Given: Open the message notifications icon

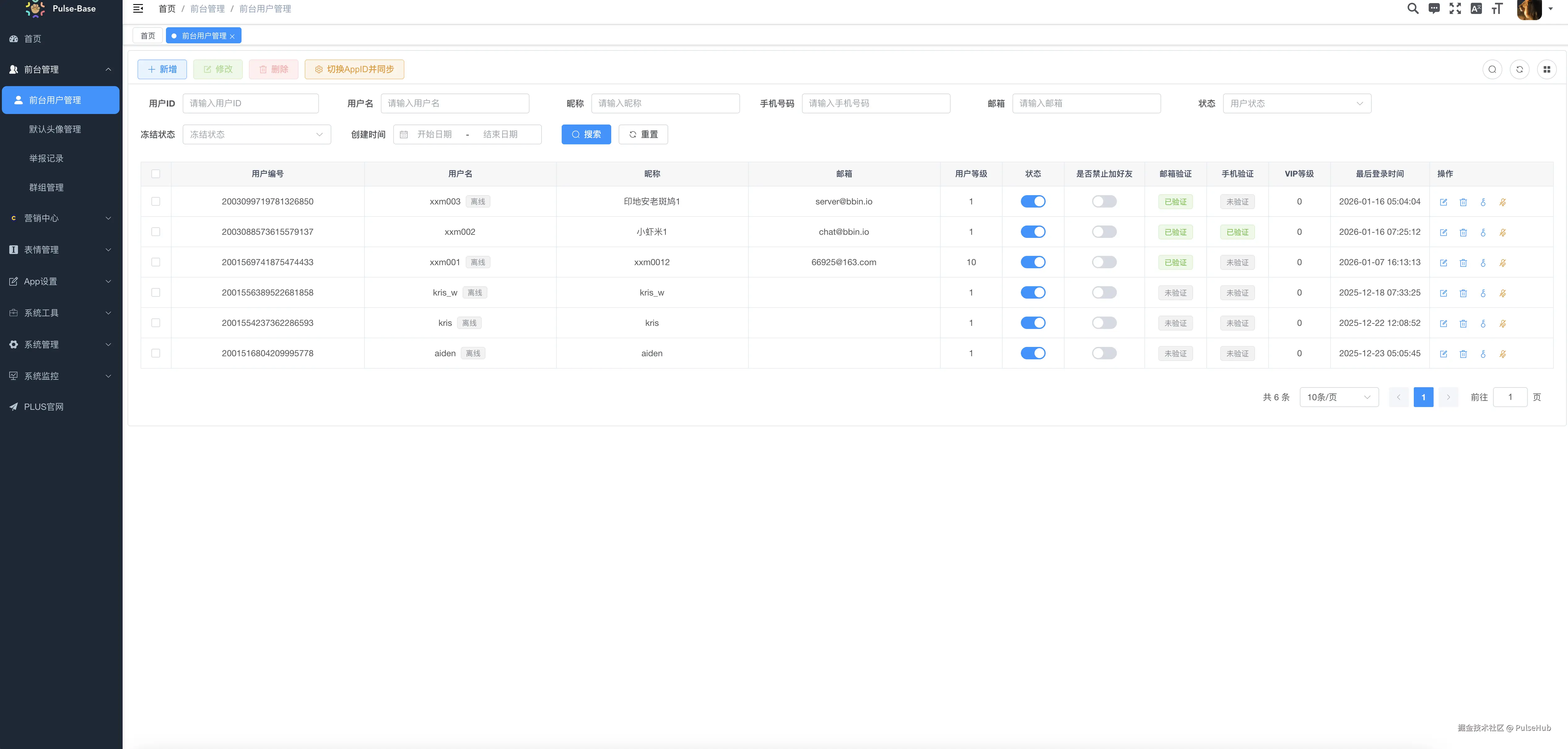Looking at the screenshot, I should (x=1434, y=9).
